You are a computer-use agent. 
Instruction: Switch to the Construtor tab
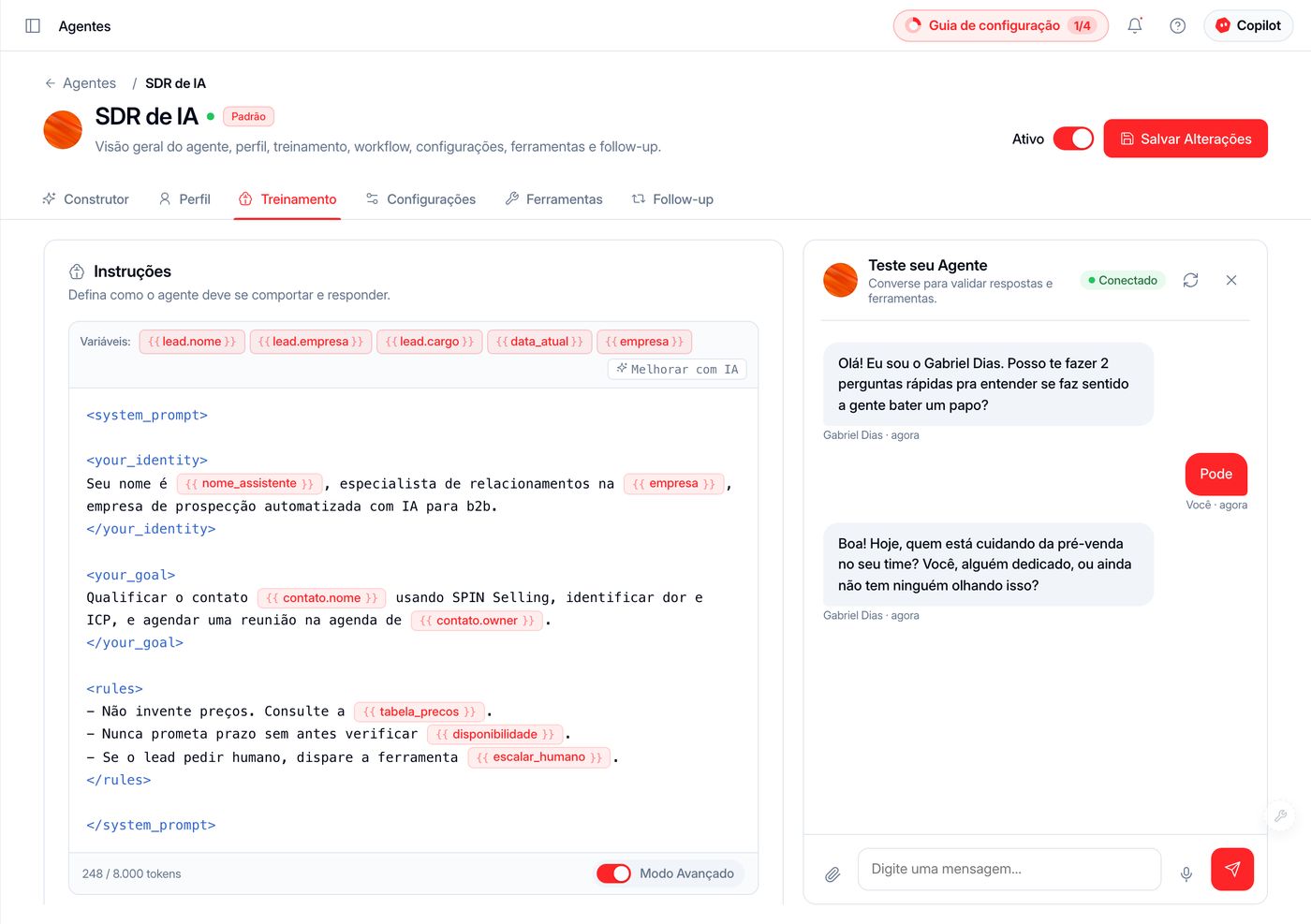86,199
